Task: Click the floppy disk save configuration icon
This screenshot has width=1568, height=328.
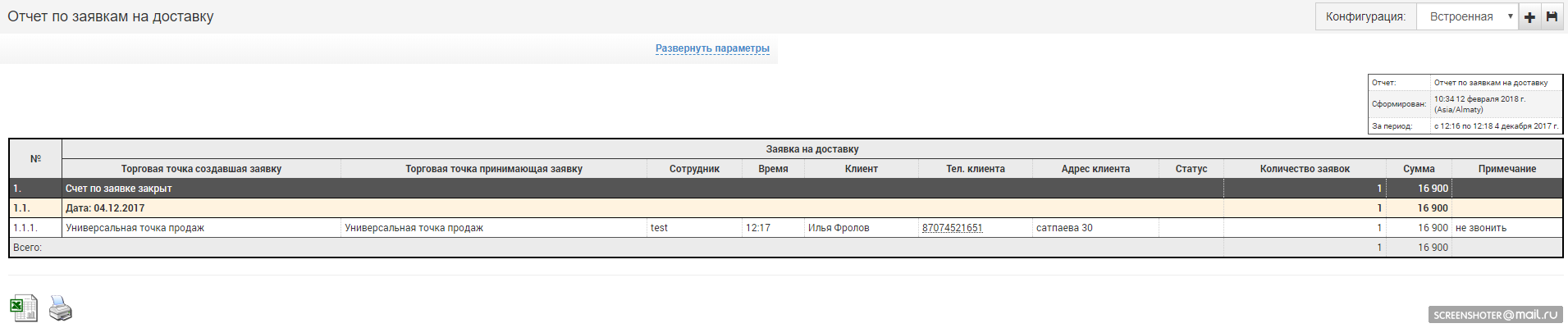Action: coord(1552,16)
